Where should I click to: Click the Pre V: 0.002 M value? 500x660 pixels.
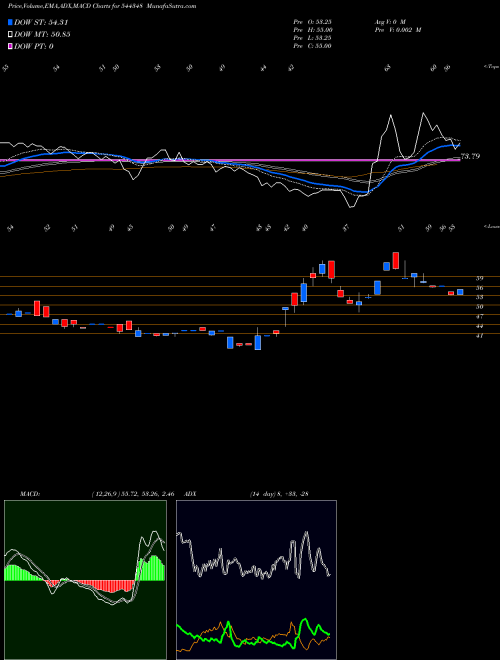(x=398, y=30)
